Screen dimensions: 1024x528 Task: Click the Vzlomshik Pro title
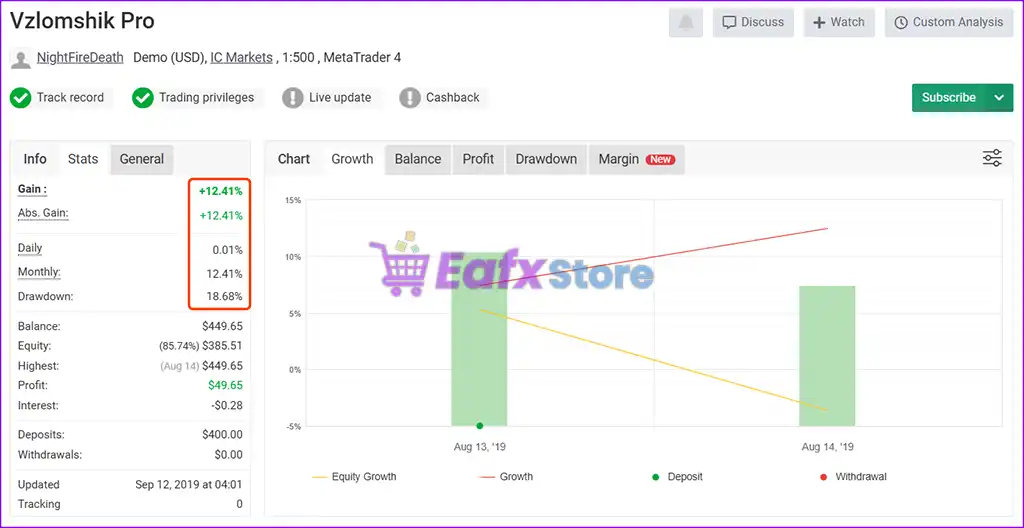[x=82, y=21]
